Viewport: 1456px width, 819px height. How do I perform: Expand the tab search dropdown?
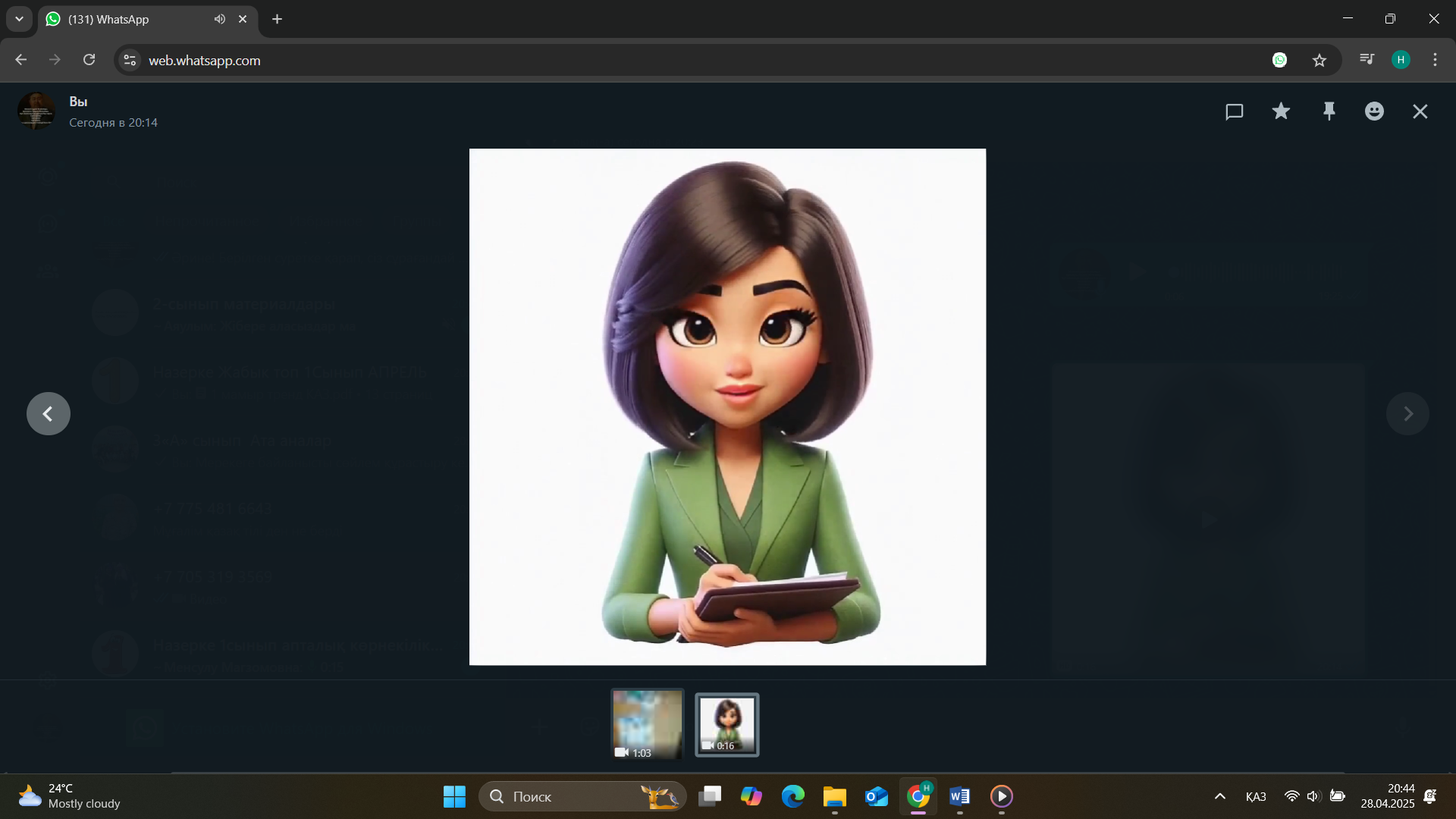pos(19,19)
